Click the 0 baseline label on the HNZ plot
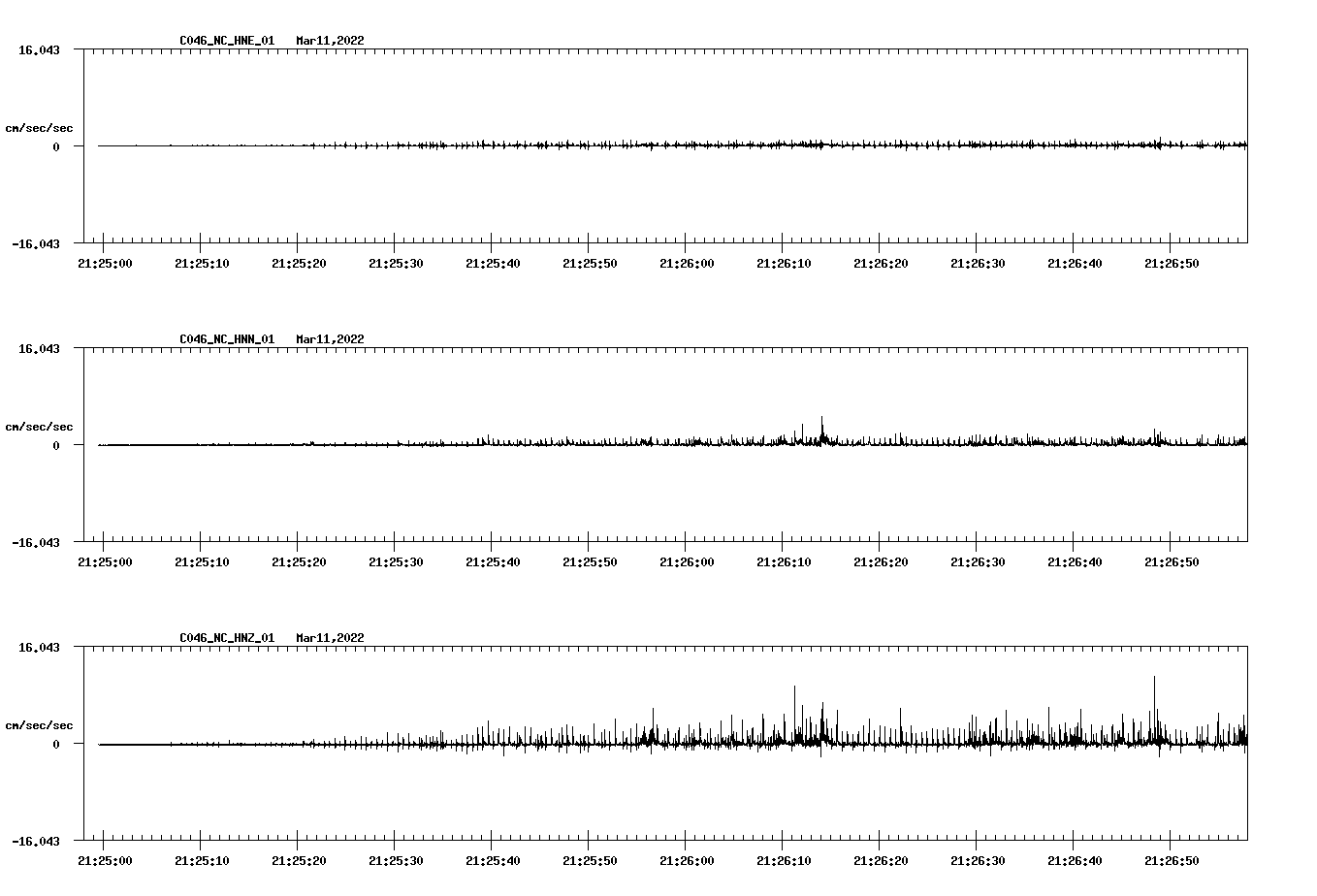 [x=56, y=745]
